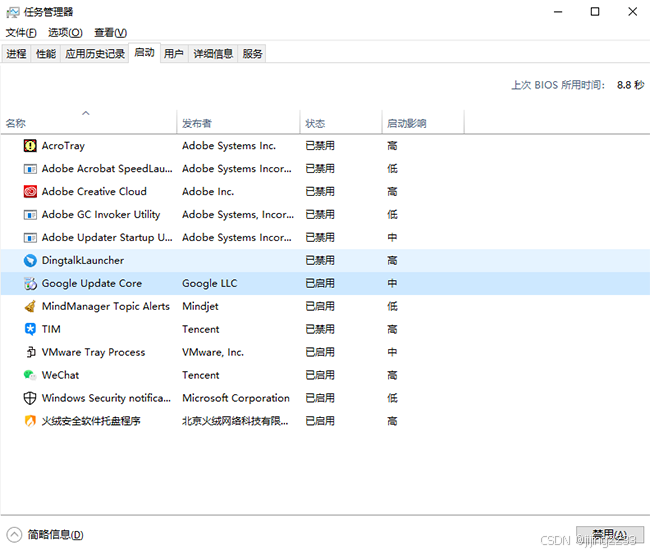Sort by the 名称 column header
The width and height of the screenshot is (650, 554).
pos(89,123)
